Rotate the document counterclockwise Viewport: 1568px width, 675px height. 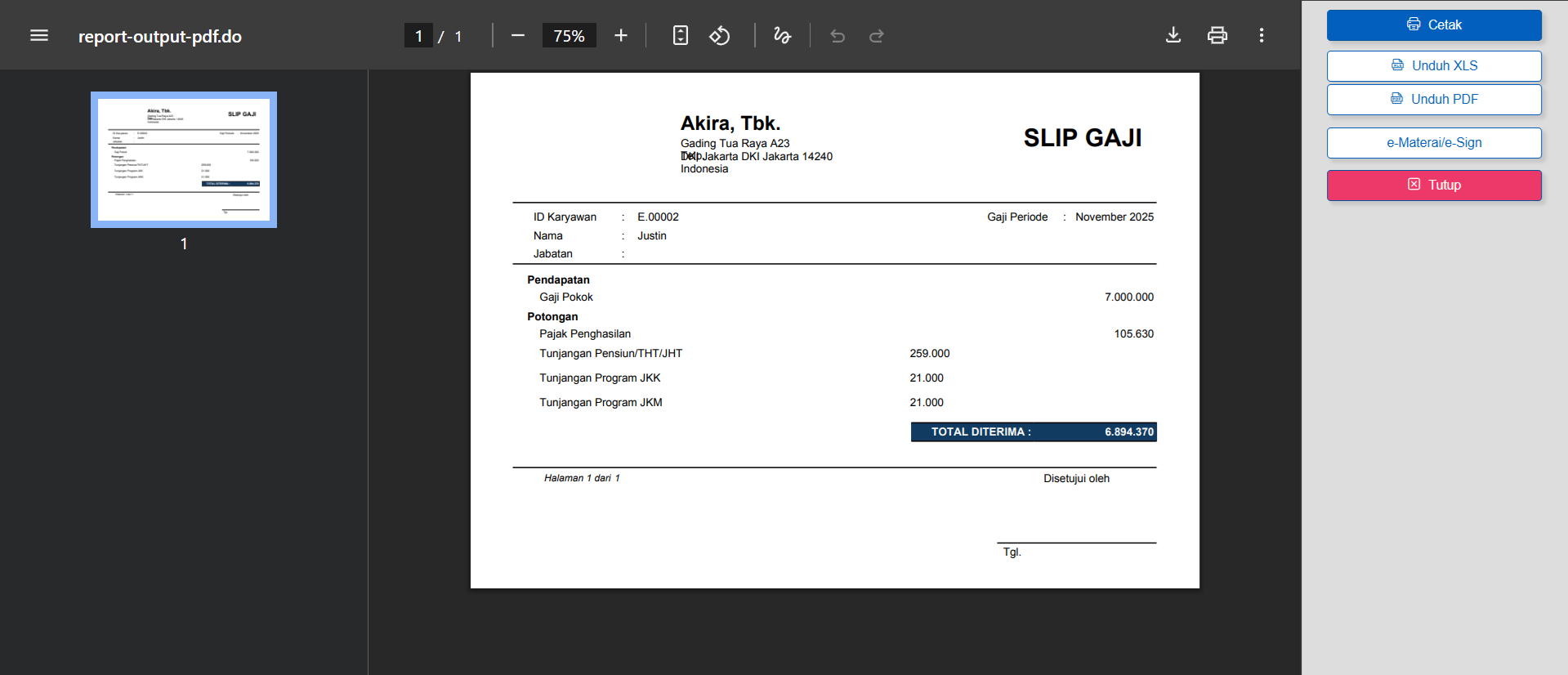(719, 36)
